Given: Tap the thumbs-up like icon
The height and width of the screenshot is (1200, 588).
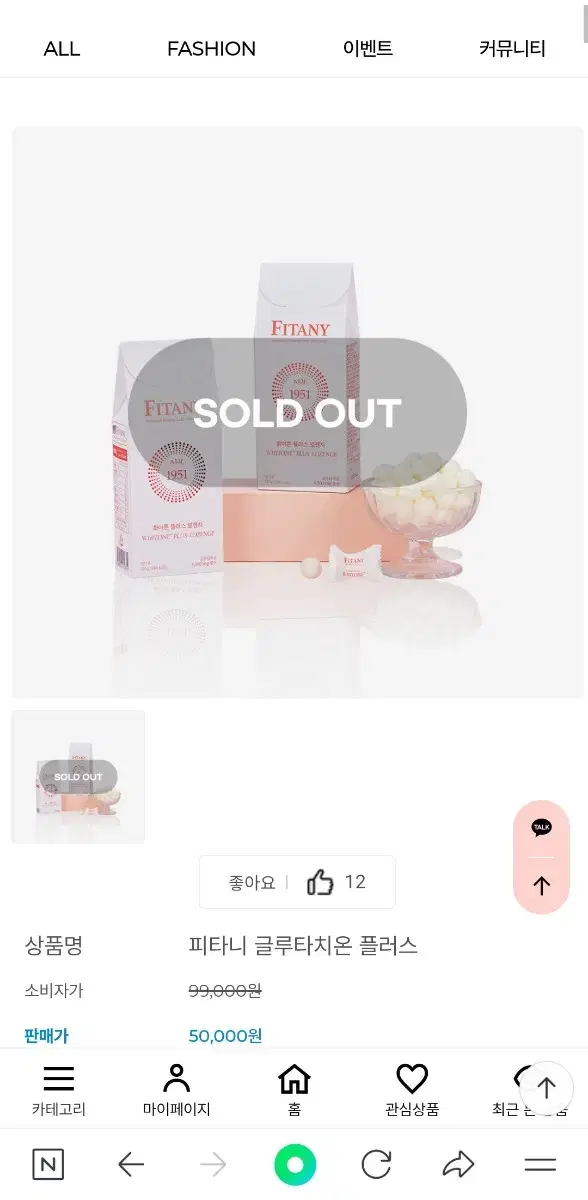Looking at the screenshot, I should [320, 882].
